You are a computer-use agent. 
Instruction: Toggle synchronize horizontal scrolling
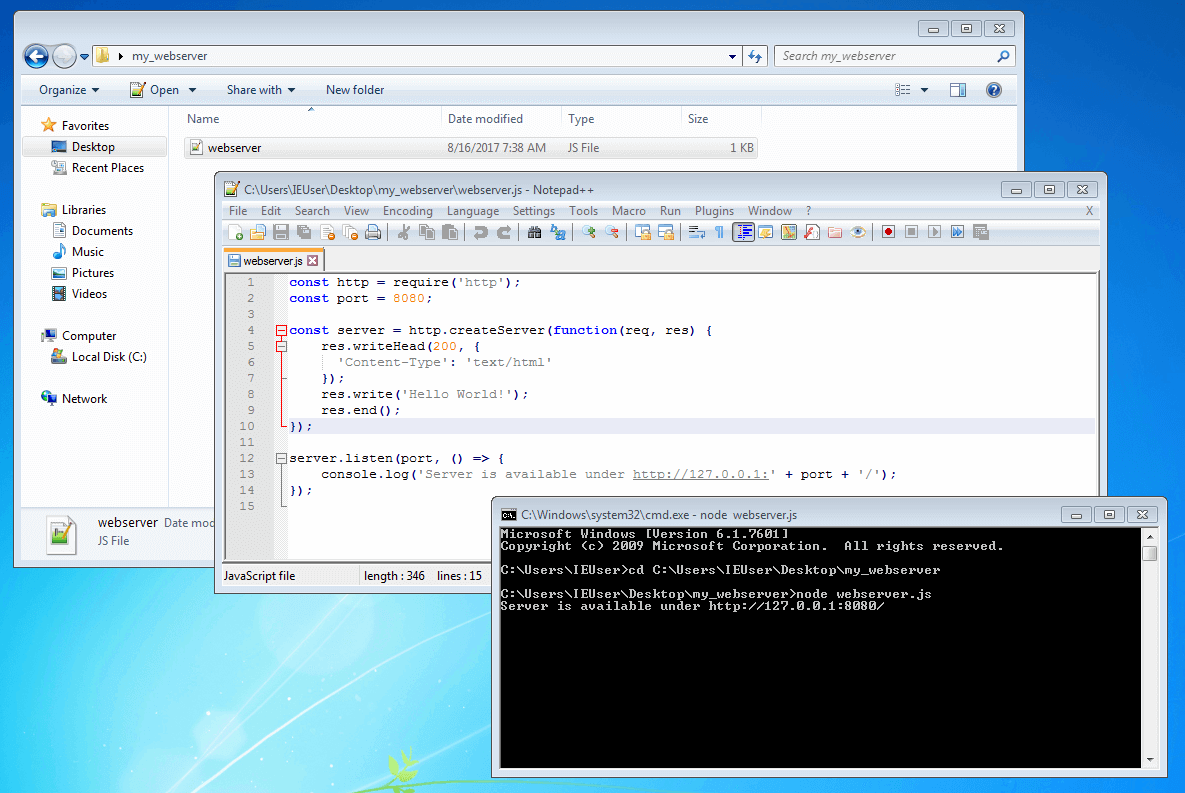pos(666,233)
